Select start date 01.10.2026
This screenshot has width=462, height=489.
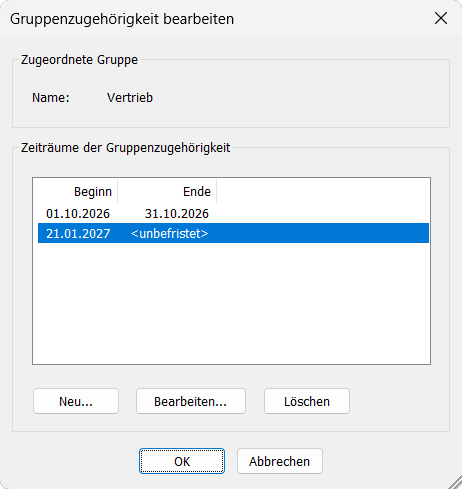[x=78, y=214]
